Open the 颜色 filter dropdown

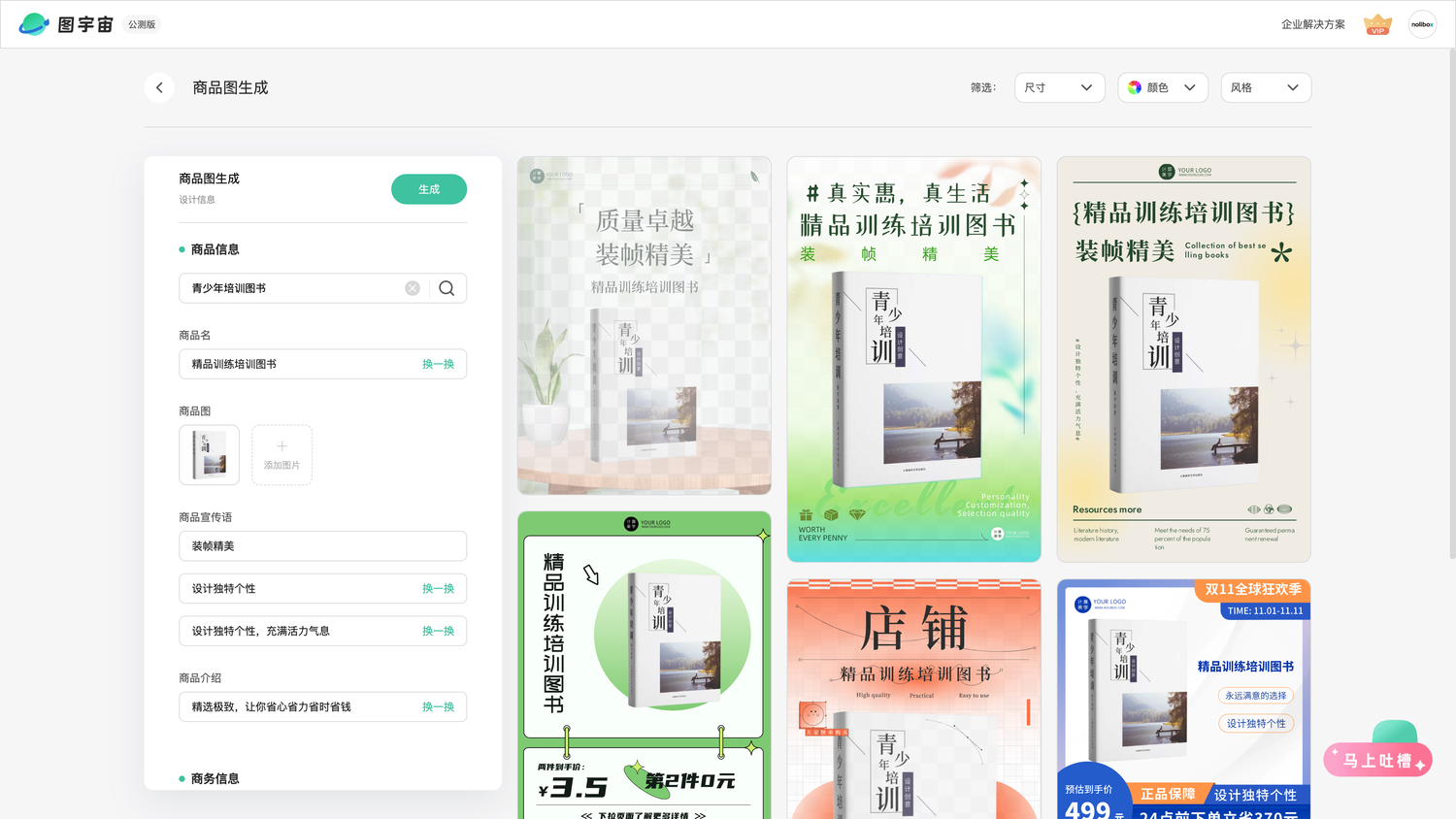point(1163,87)
